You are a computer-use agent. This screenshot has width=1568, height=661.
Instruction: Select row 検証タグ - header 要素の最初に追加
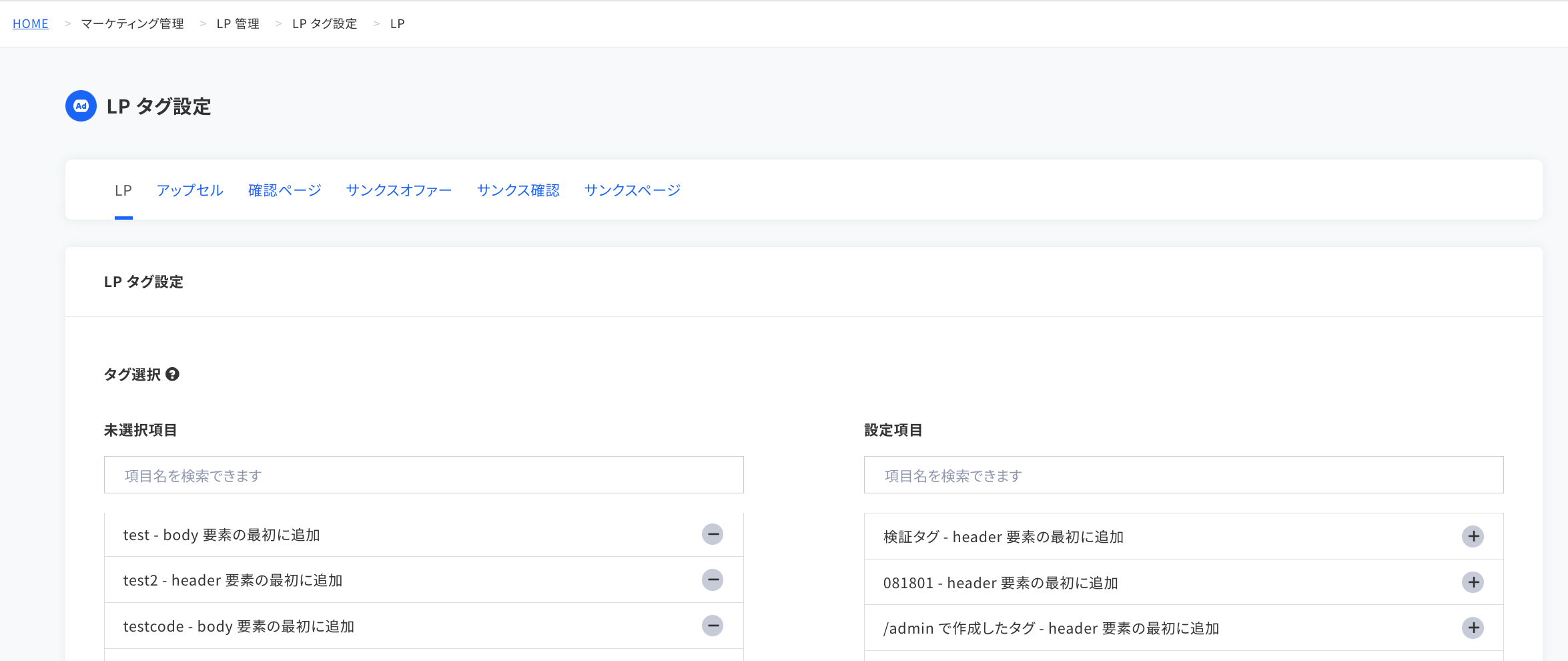point(1184,536)
